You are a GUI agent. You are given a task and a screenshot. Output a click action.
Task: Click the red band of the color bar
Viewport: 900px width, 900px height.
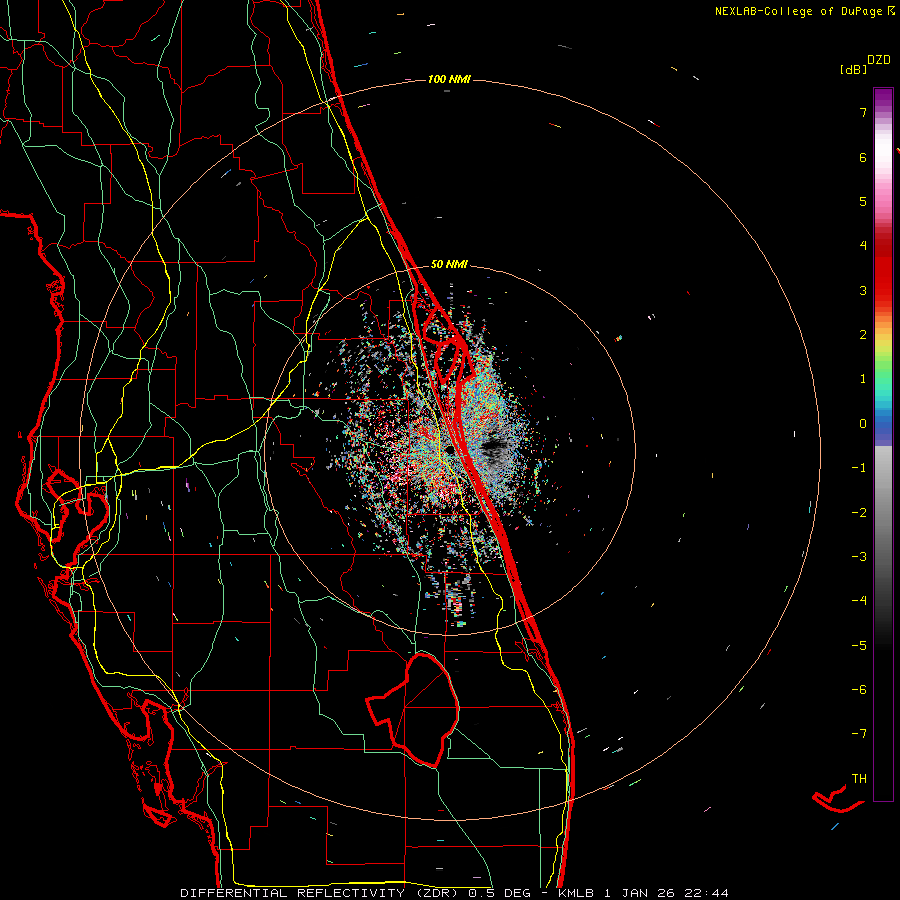[x=883, y=270]
